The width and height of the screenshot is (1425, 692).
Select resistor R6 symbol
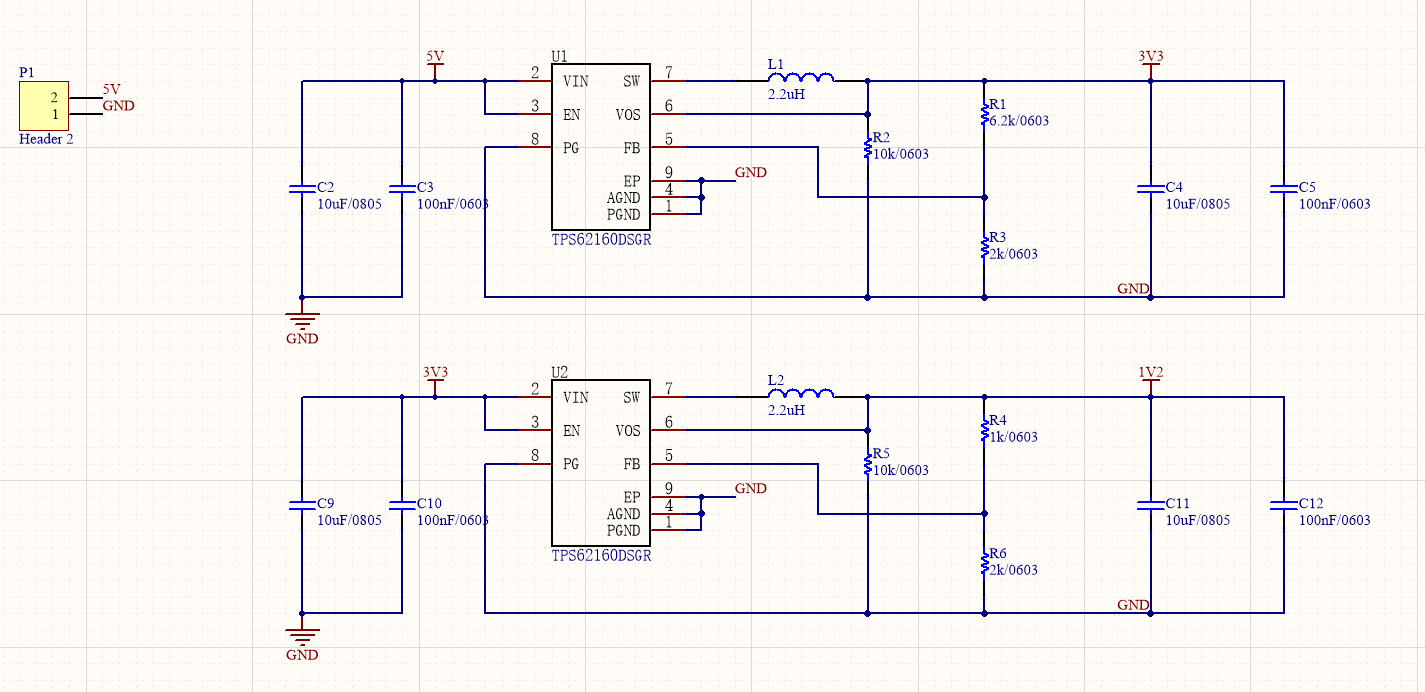pos(984,563)
